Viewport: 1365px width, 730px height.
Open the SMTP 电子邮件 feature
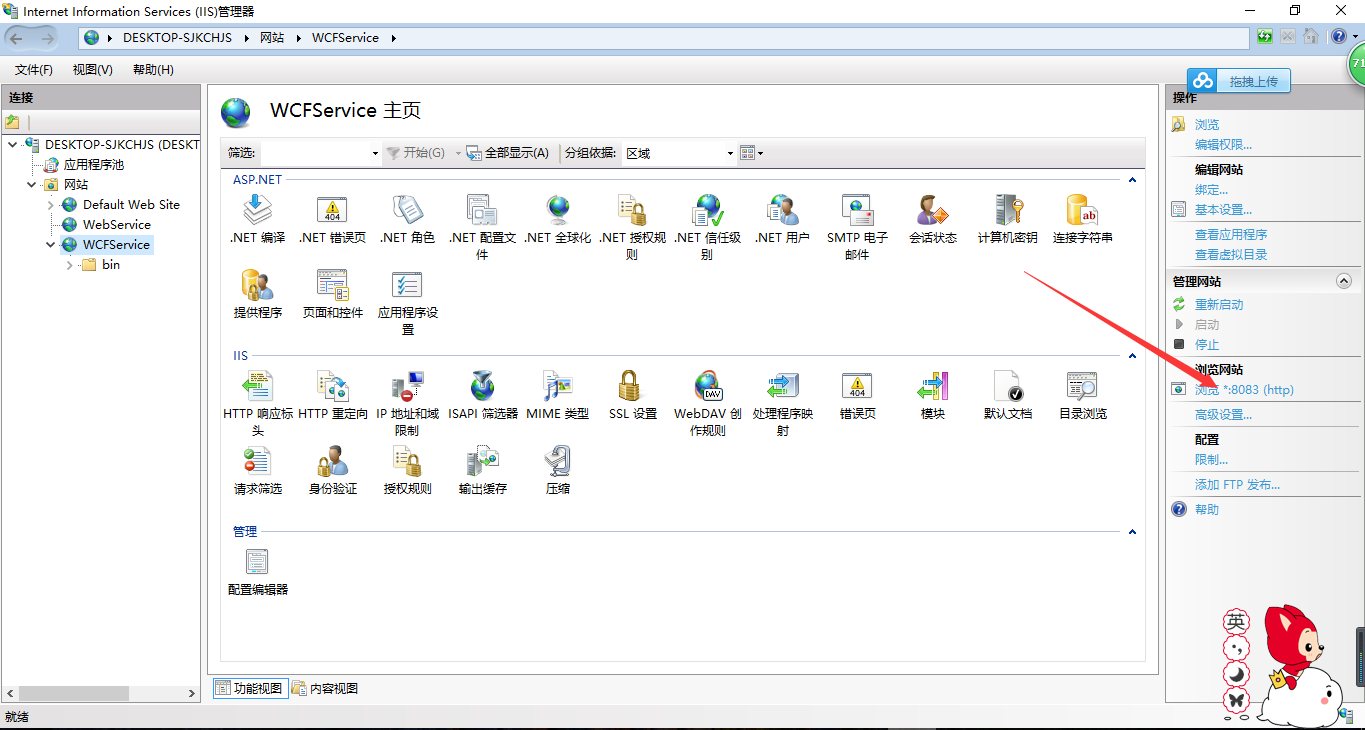click(857, 227)
